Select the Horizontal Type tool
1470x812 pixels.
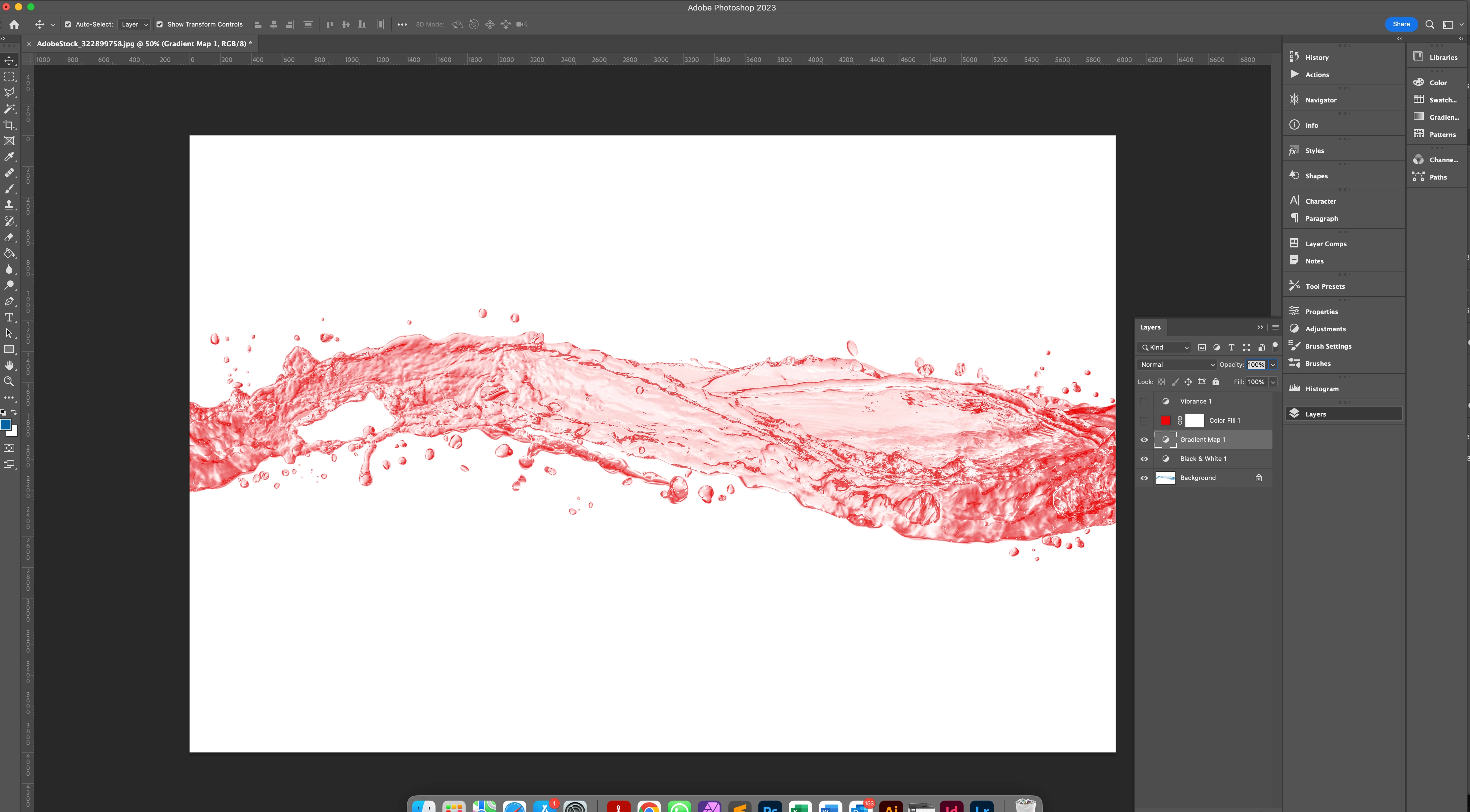coord(9,318)
